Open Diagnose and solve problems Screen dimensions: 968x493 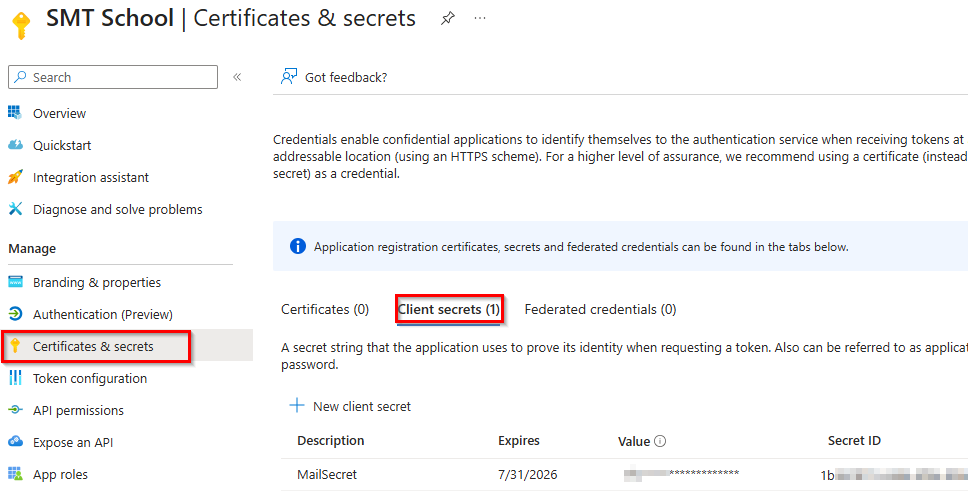(x=117, y=209)
